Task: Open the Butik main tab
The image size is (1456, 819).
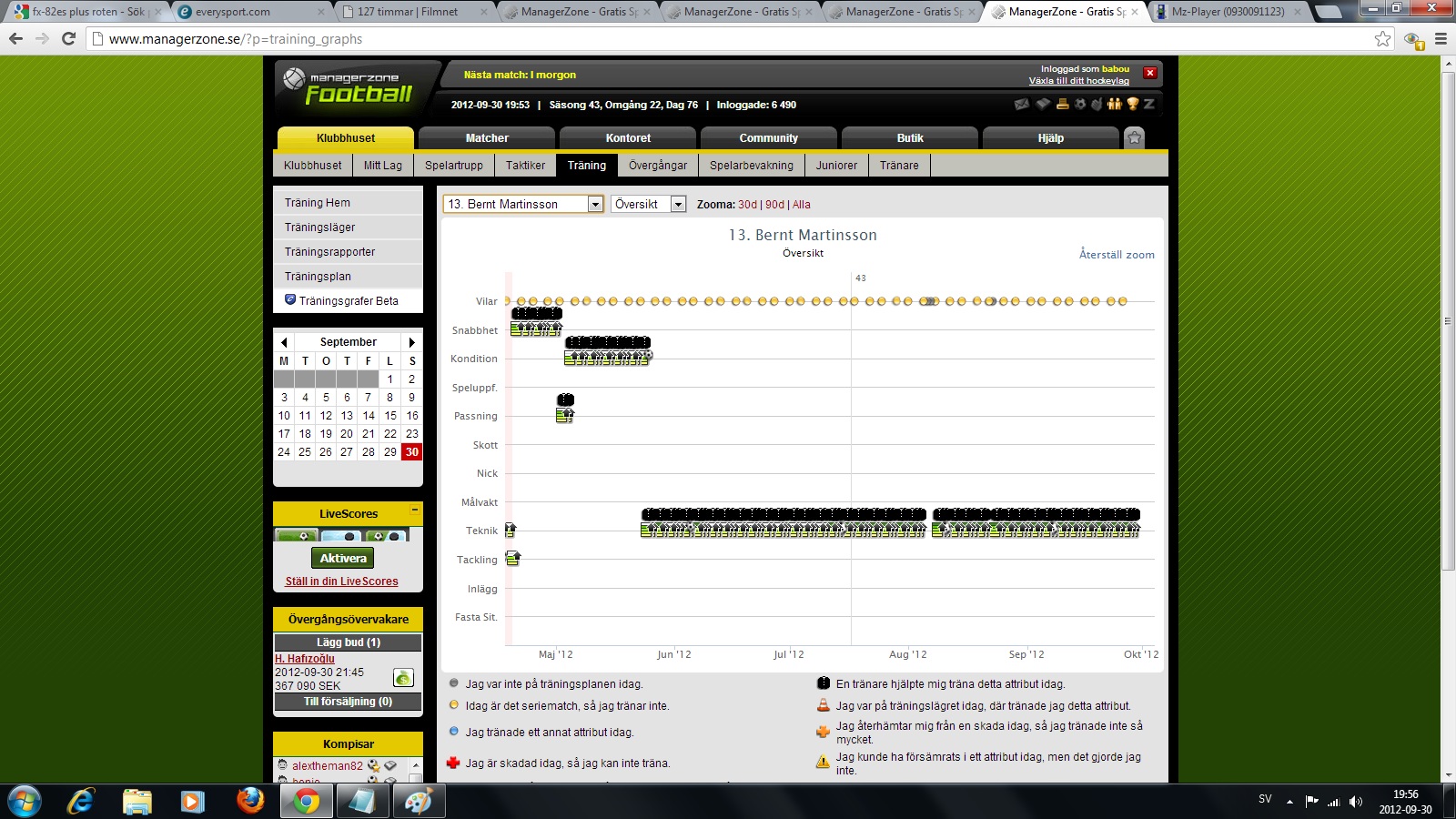Action: [910, 138]
